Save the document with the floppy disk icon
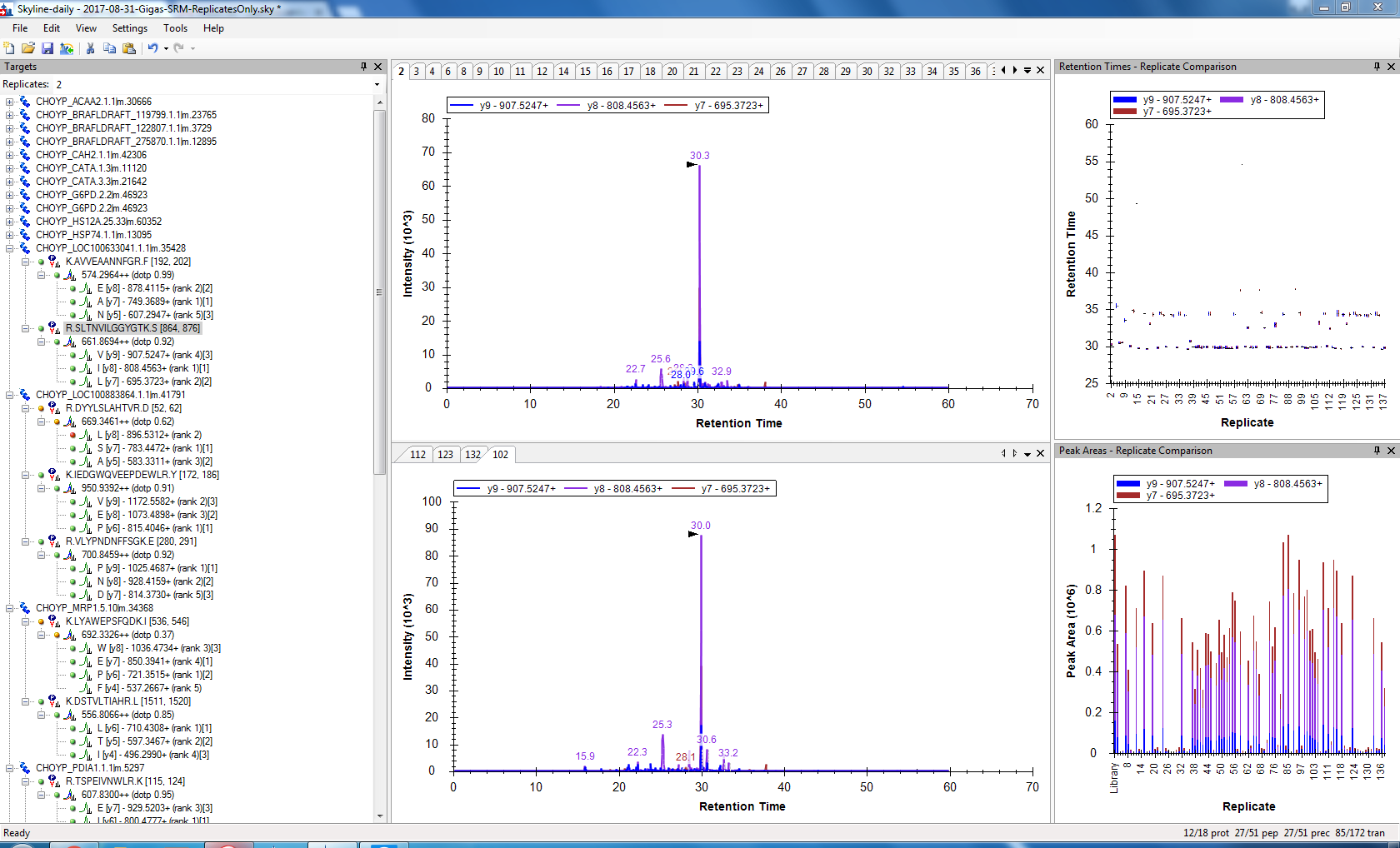Screen dimensions: 1400x848 click(x=47, y=48)
